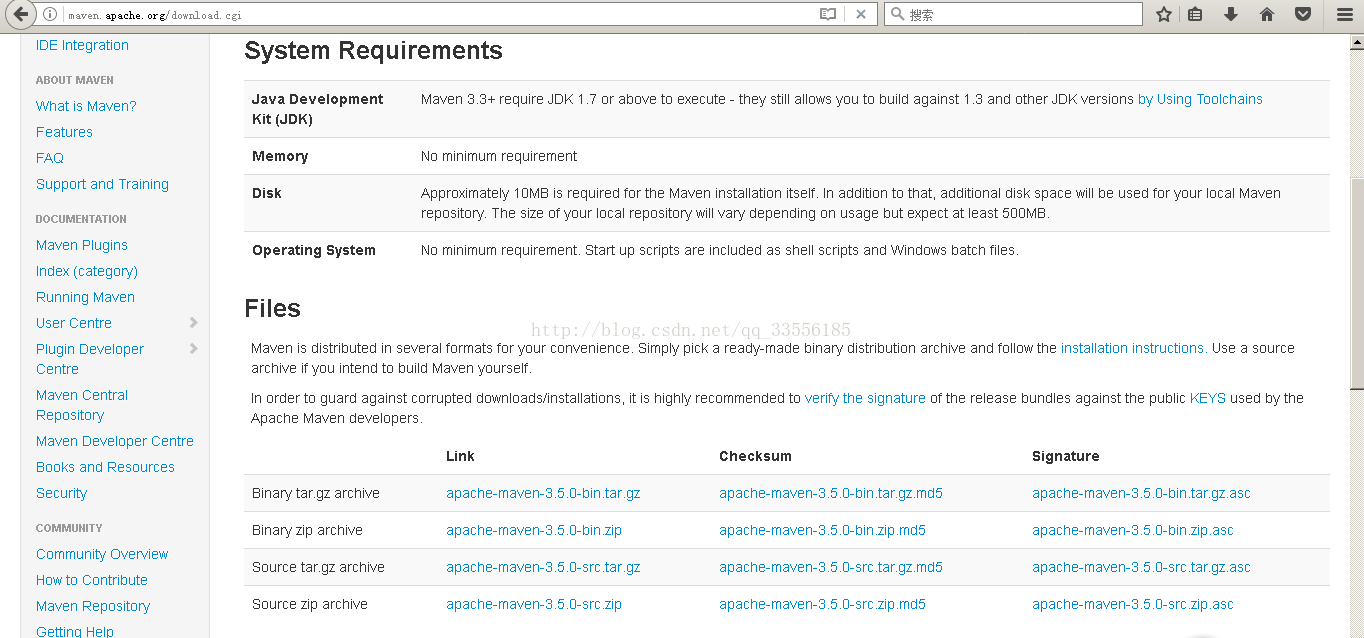Show bookmarks list icon

coord(1196,15)
